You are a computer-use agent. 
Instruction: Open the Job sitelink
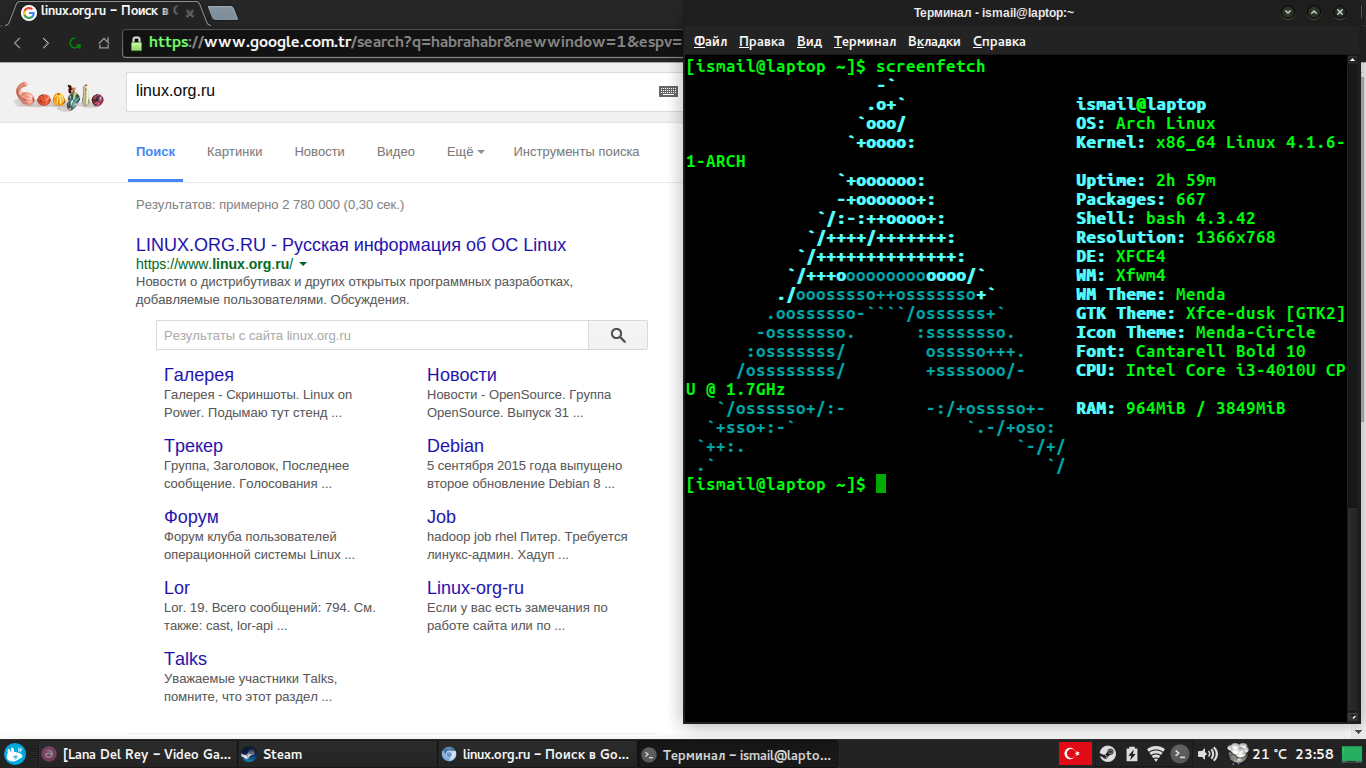[441, 517]
